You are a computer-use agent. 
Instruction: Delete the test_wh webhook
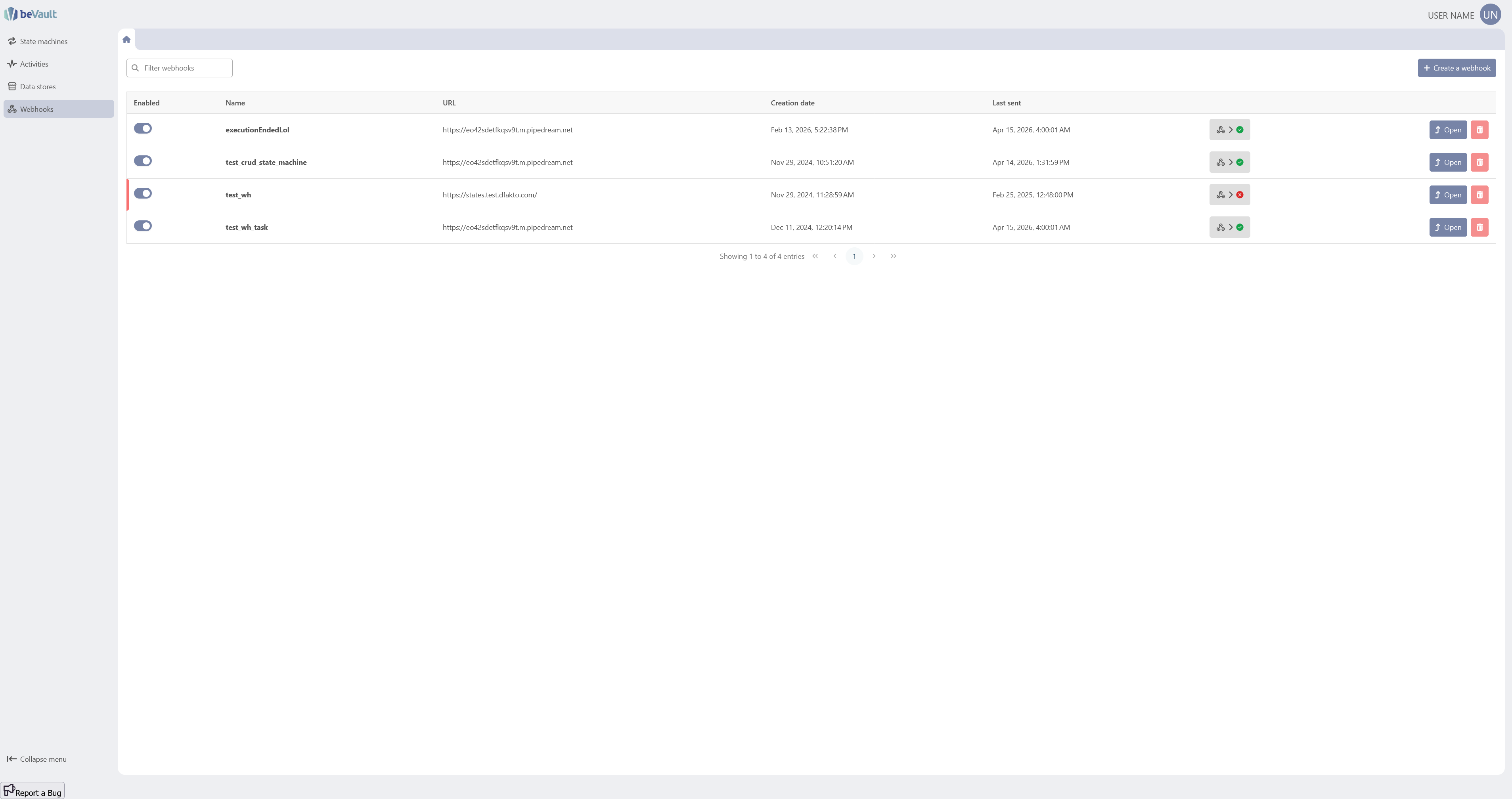pos(1479,195)
